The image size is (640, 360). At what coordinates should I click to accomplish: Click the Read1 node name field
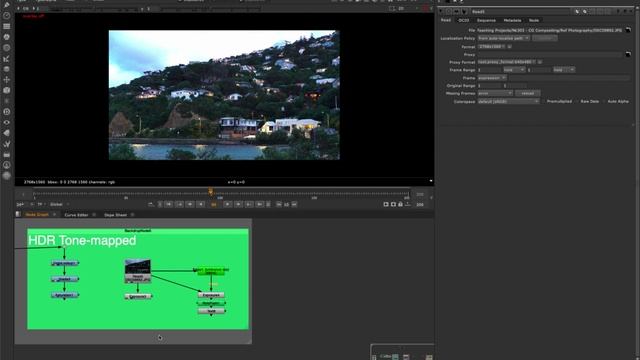click(522, 11)
